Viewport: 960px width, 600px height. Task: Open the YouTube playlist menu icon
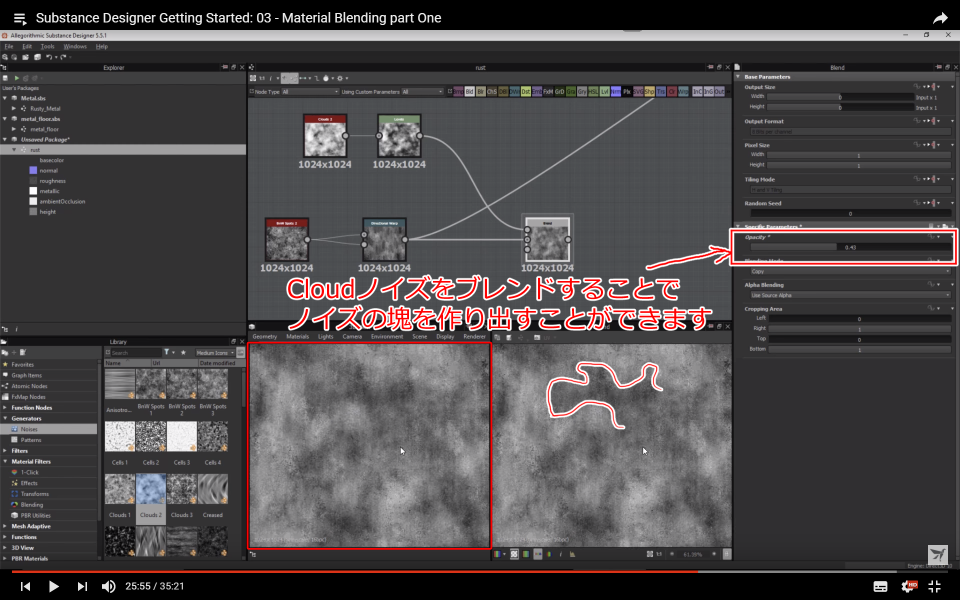pyautogui.click(x=20, y=18)
